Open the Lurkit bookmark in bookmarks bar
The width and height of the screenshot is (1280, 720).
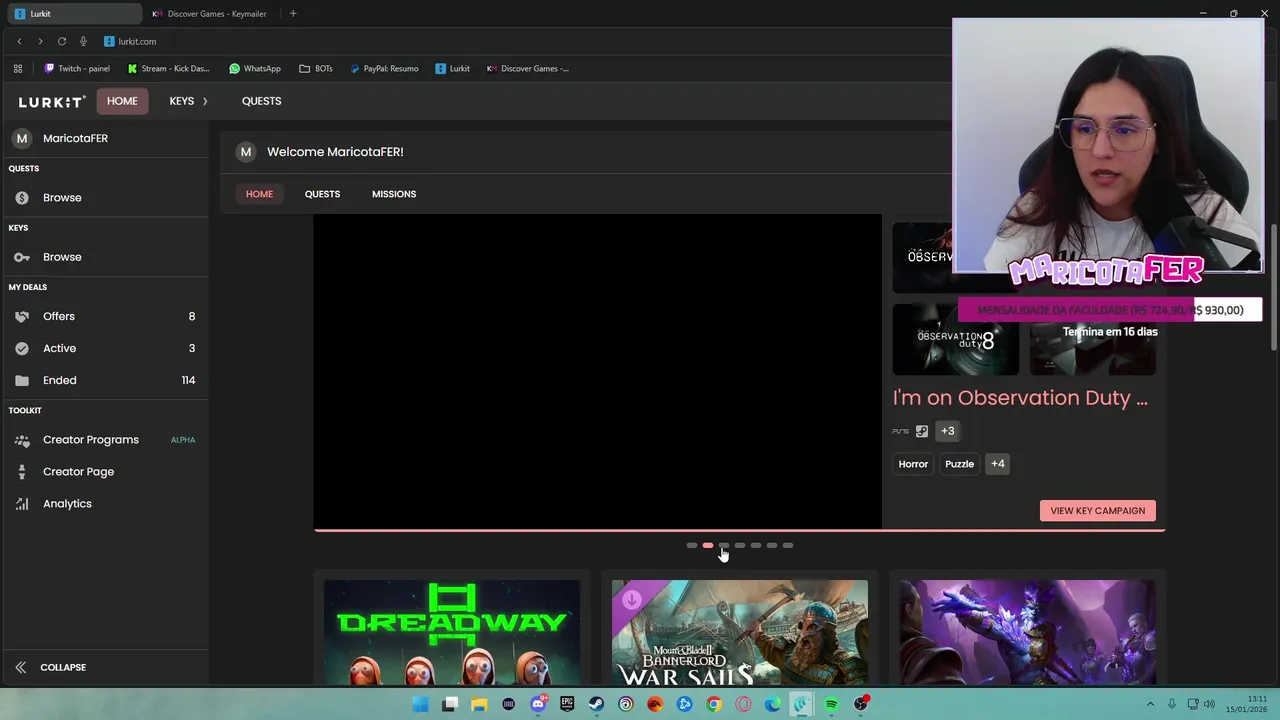[x=453, y=69]
